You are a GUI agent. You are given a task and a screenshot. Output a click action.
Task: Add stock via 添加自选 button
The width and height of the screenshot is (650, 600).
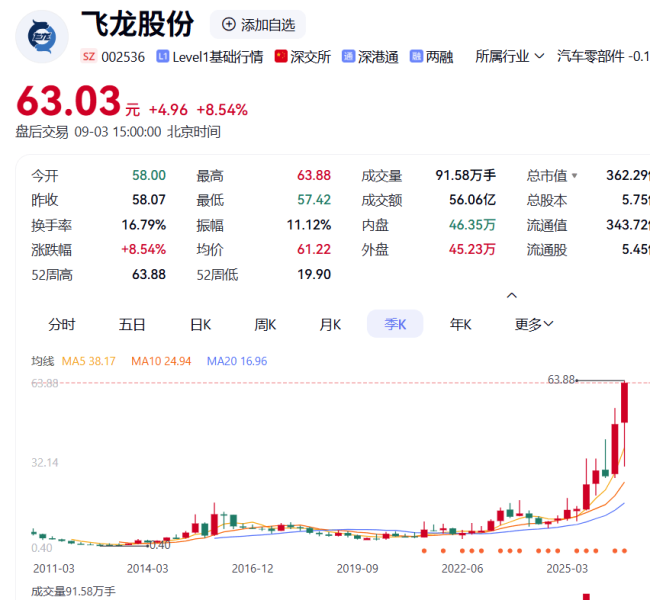click(258, 25)
